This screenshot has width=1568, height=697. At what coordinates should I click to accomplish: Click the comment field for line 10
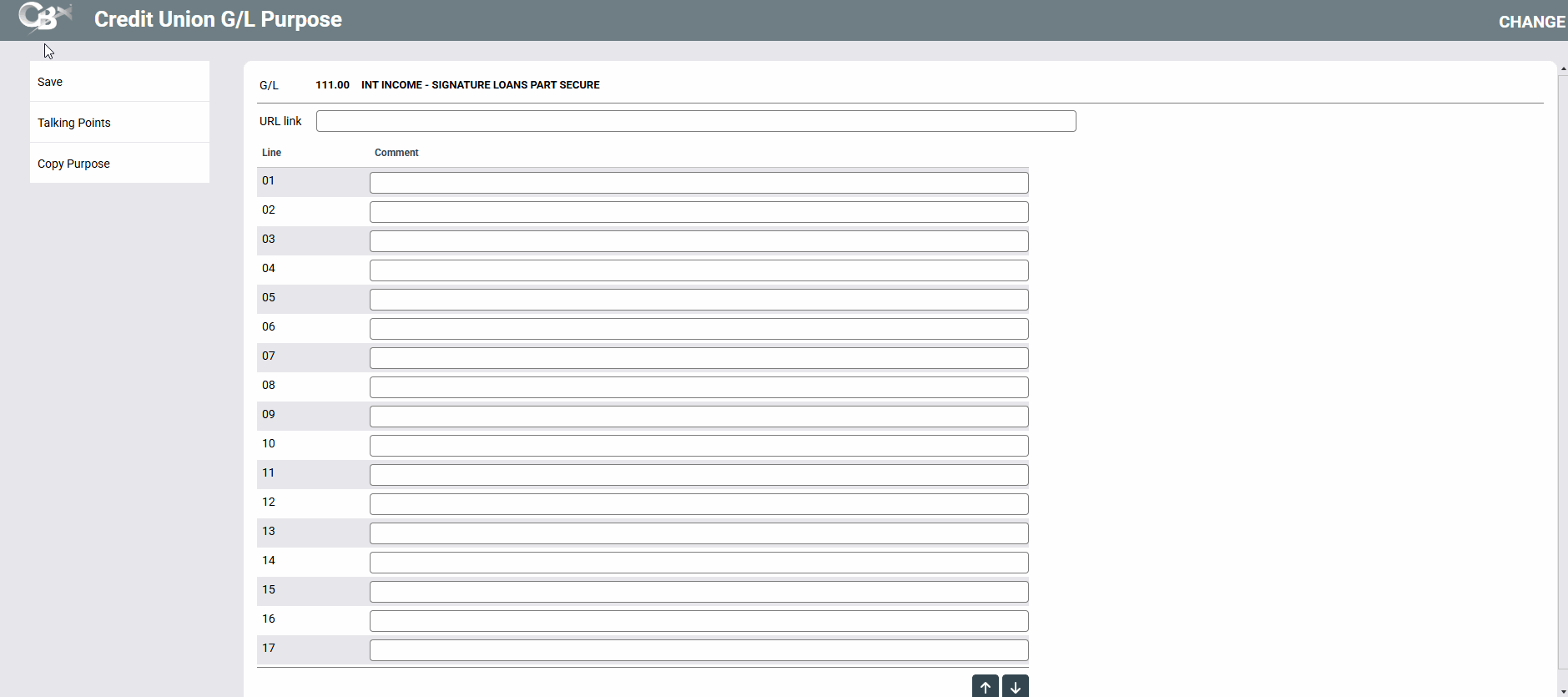tap(698, 446)
